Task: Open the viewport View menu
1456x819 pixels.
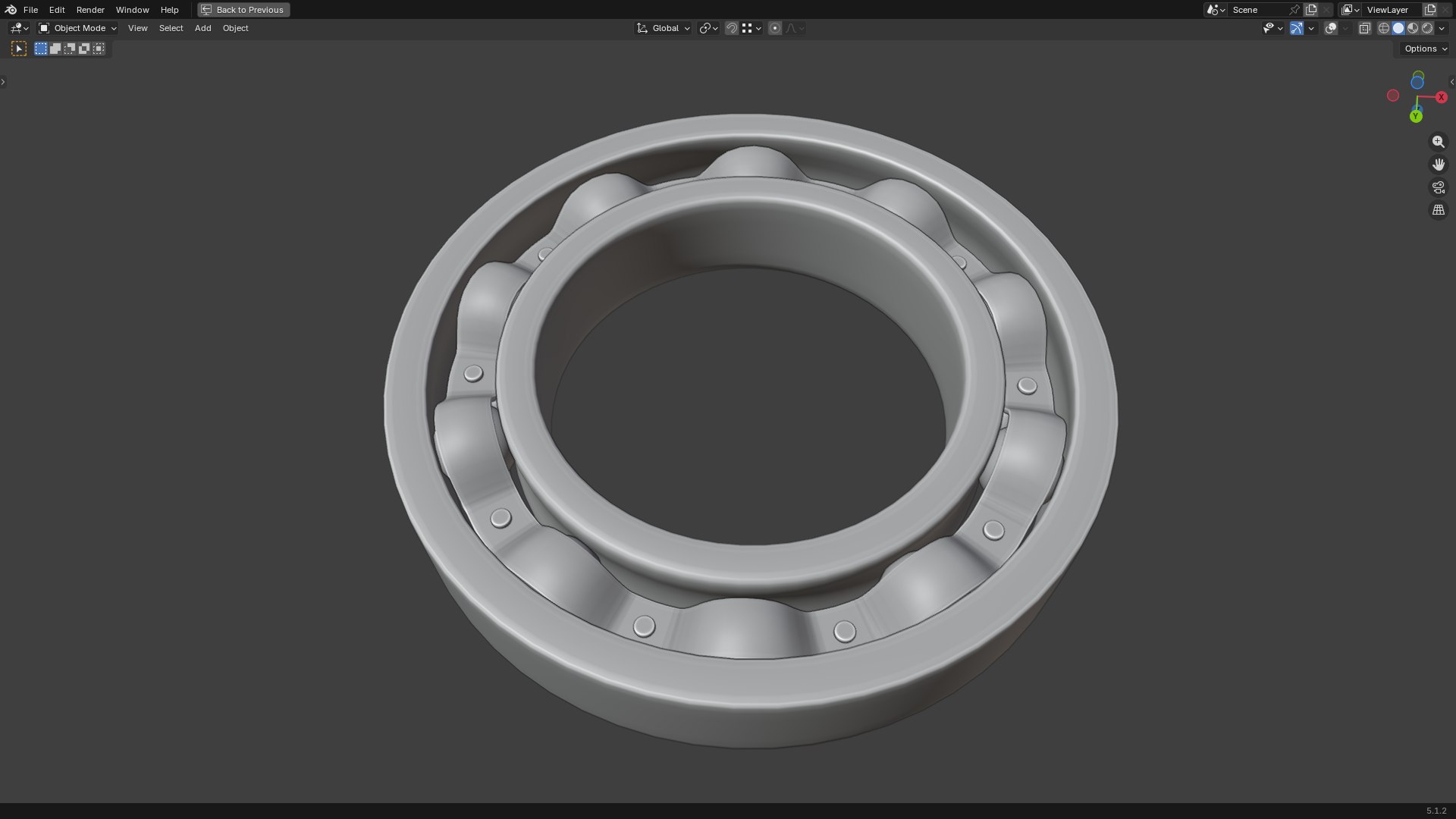Action: (x=137, y=28)
